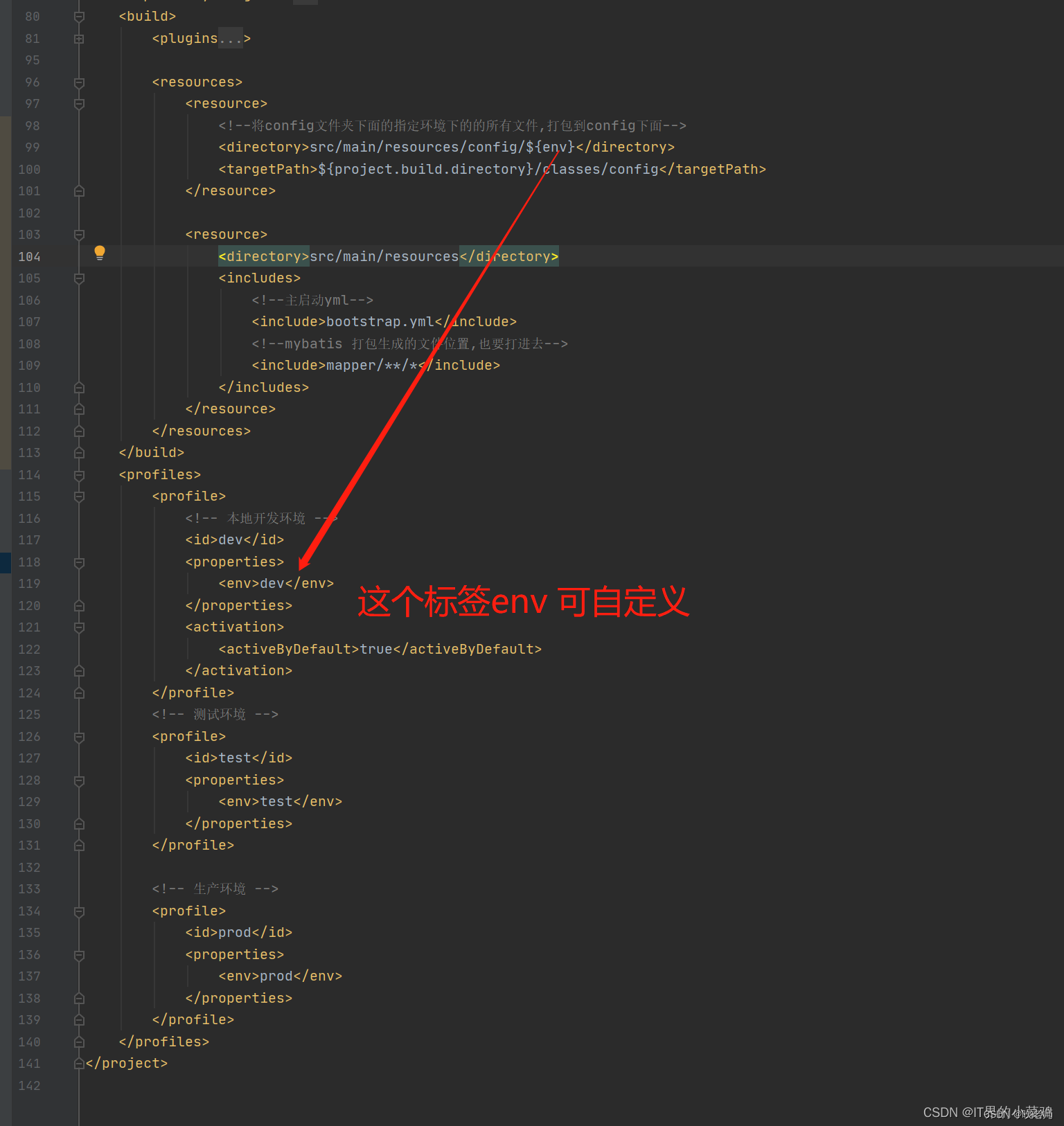This screenshot has width=1064, height=1126.
Task: Click fold end marker on line 101
Action: [x=79, y=191]
